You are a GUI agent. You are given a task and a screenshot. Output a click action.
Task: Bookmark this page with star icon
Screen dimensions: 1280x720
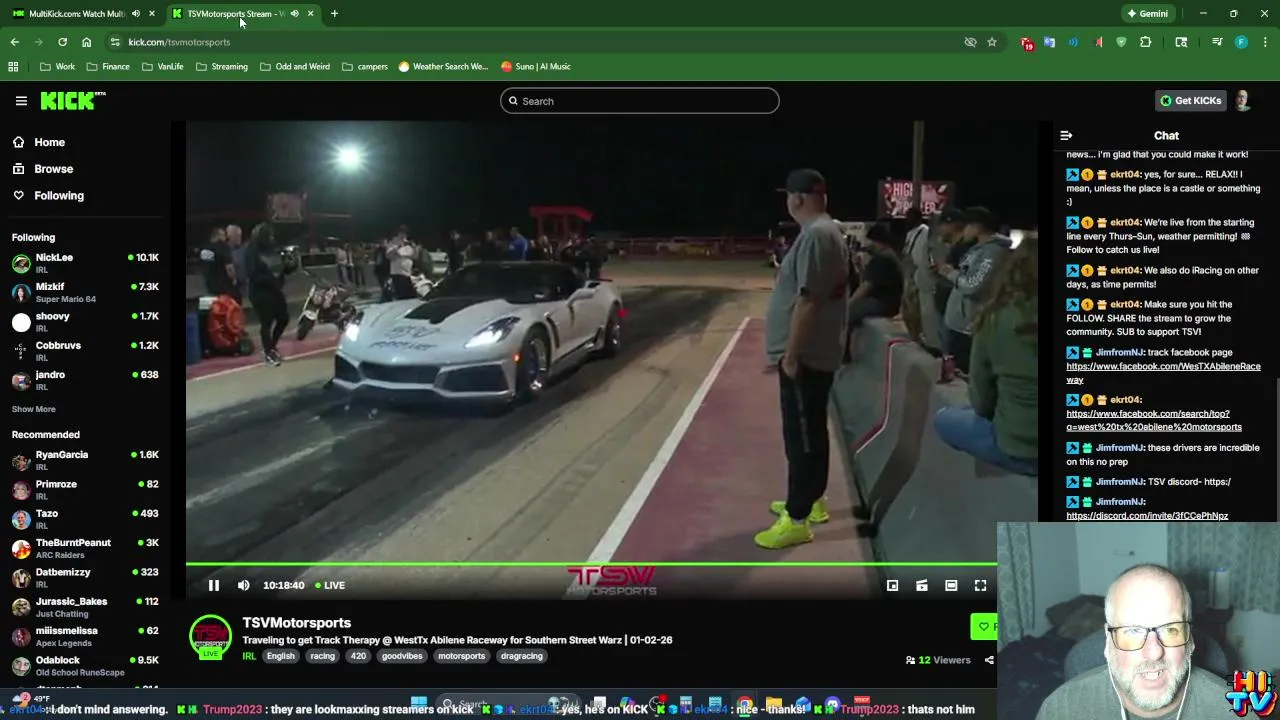point(992,42)
